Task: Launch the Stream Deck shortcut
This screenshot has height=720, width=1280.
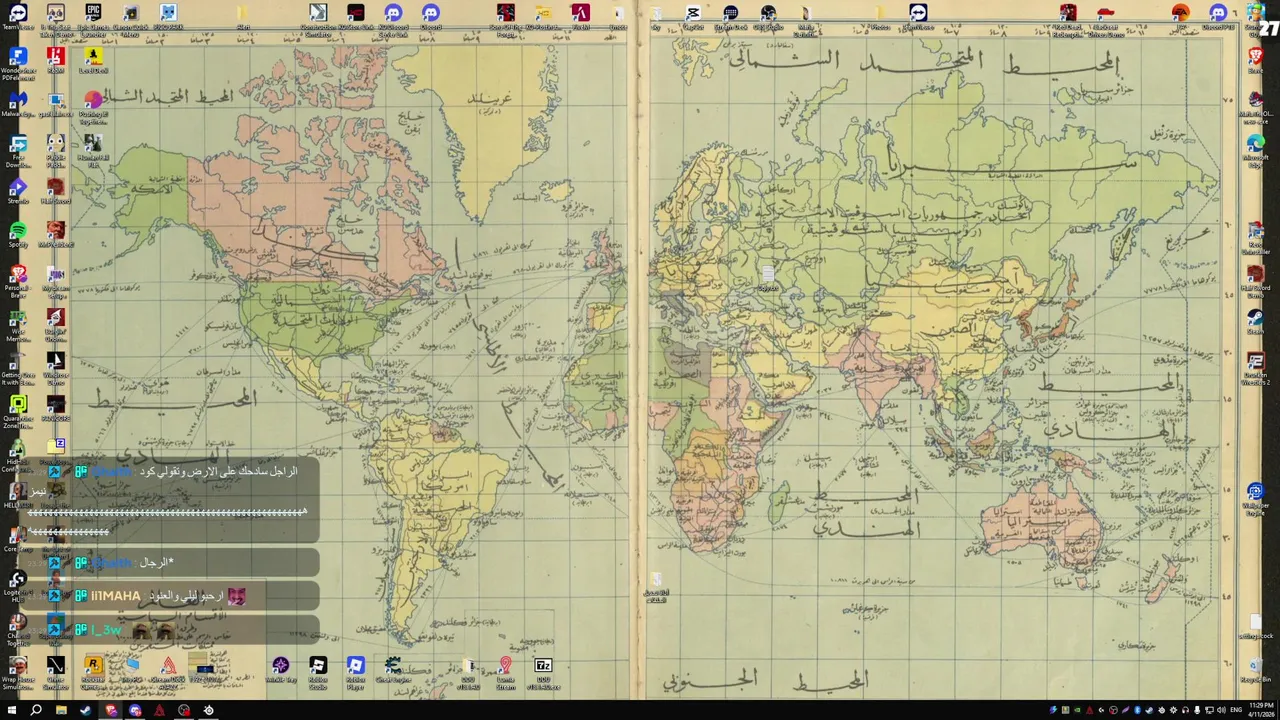Action: click(731, 17)
